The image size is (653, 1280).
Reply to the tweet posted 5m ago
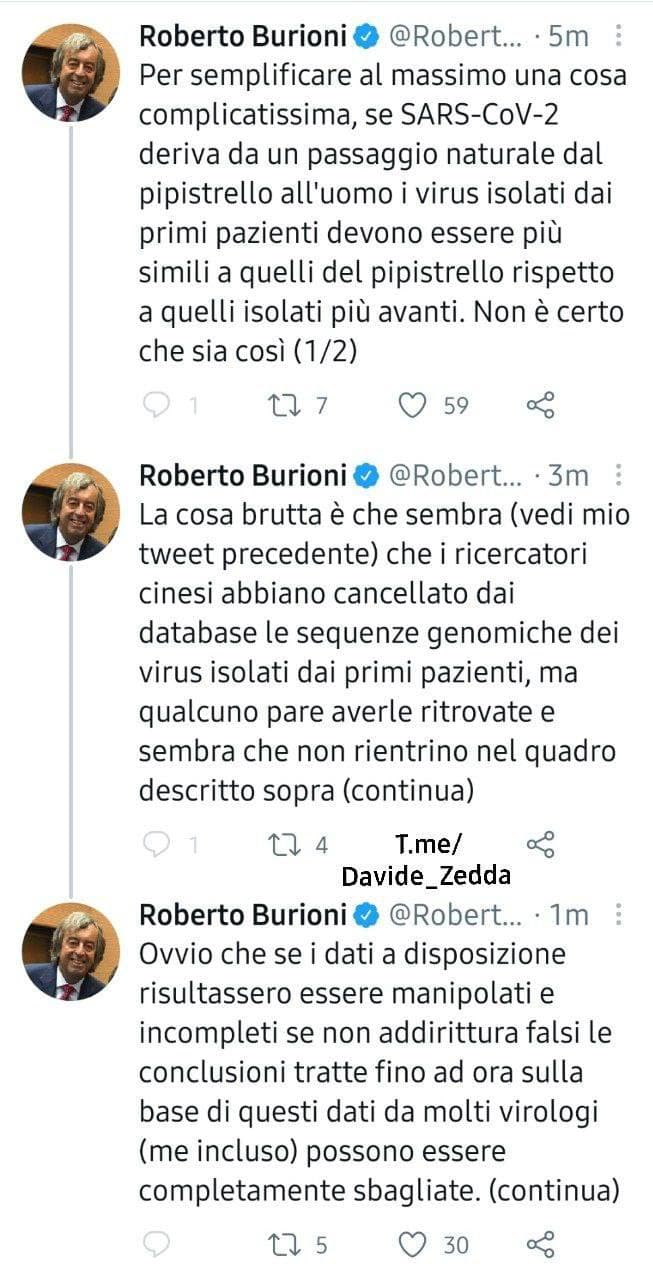pyautogui.click(x=156, y=405)
